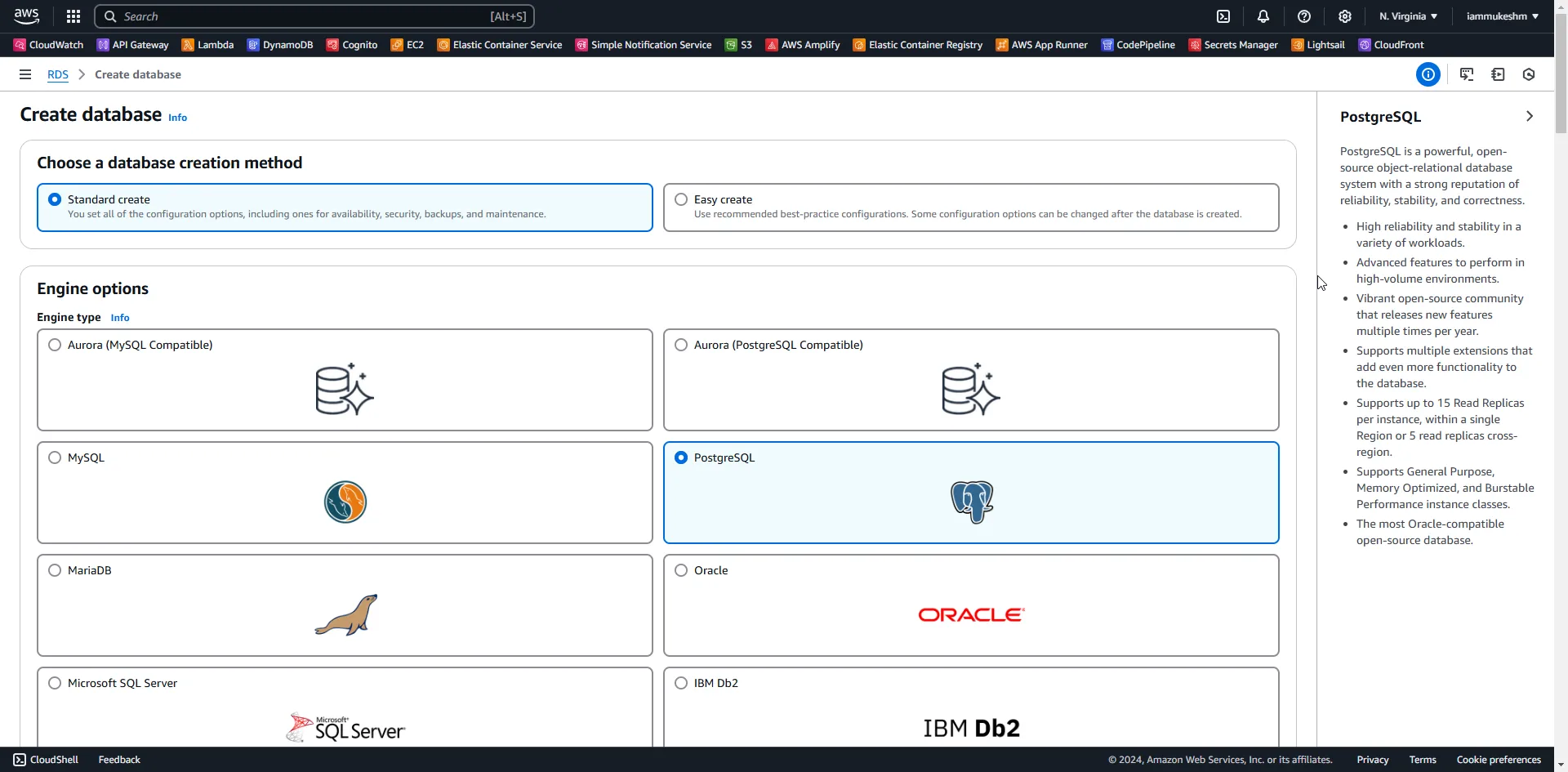Expand the N. Virginia region dropdown
This screenshot has width=1568, height=772.
pyautogui.click(x=1406, y=16)
